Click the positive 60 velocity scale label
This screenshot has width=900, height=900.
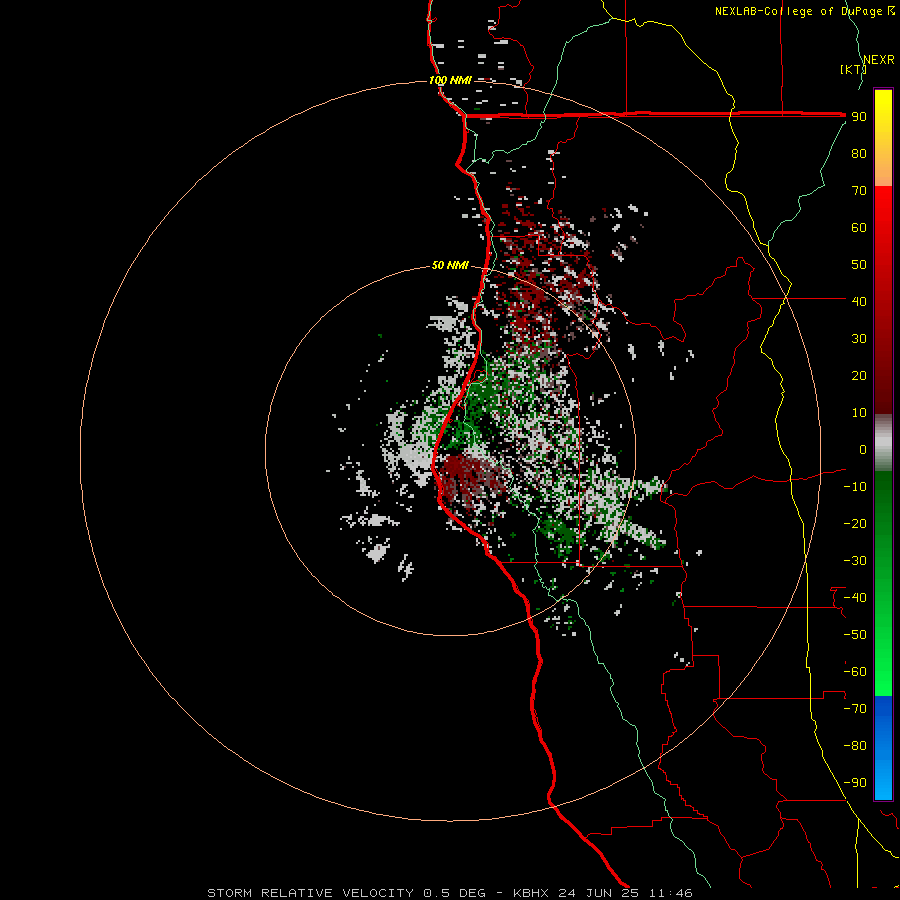859,227
